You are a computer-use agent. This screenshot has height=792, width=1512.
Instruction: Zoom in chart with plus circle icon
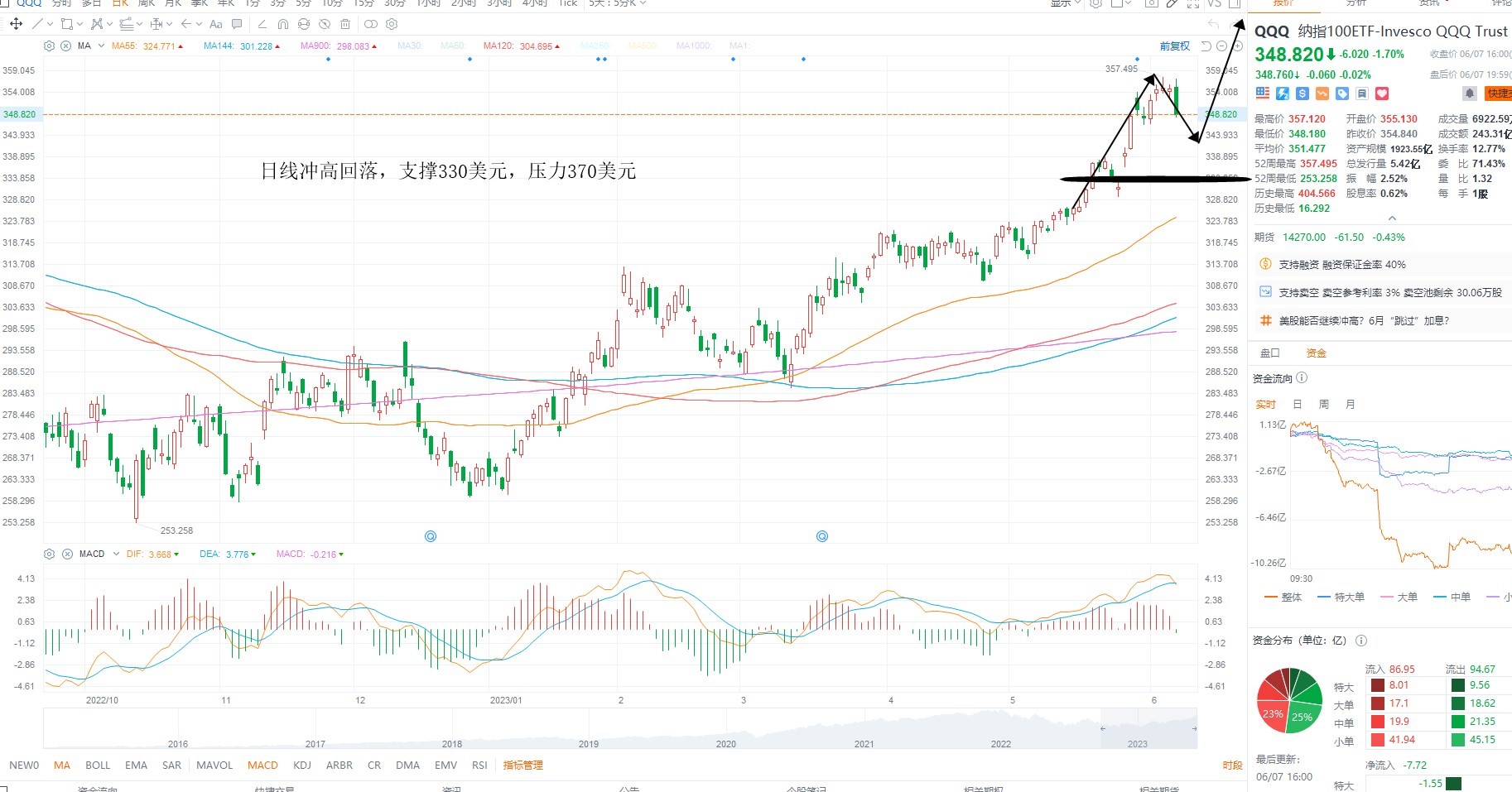tap(1237, 46)
